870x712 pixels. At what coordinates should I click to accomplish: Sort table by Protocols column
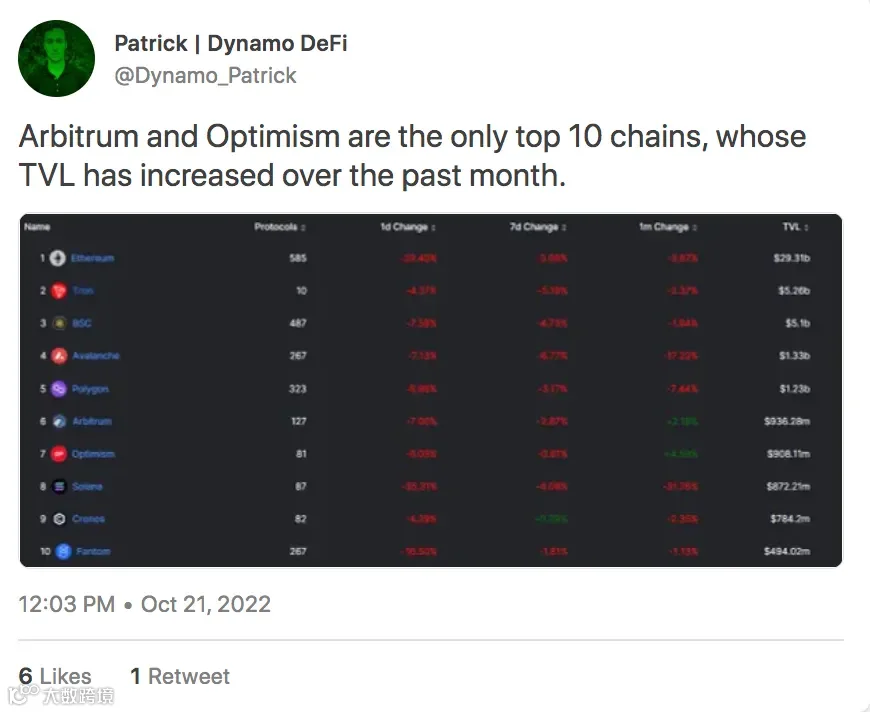click(280, 227)
